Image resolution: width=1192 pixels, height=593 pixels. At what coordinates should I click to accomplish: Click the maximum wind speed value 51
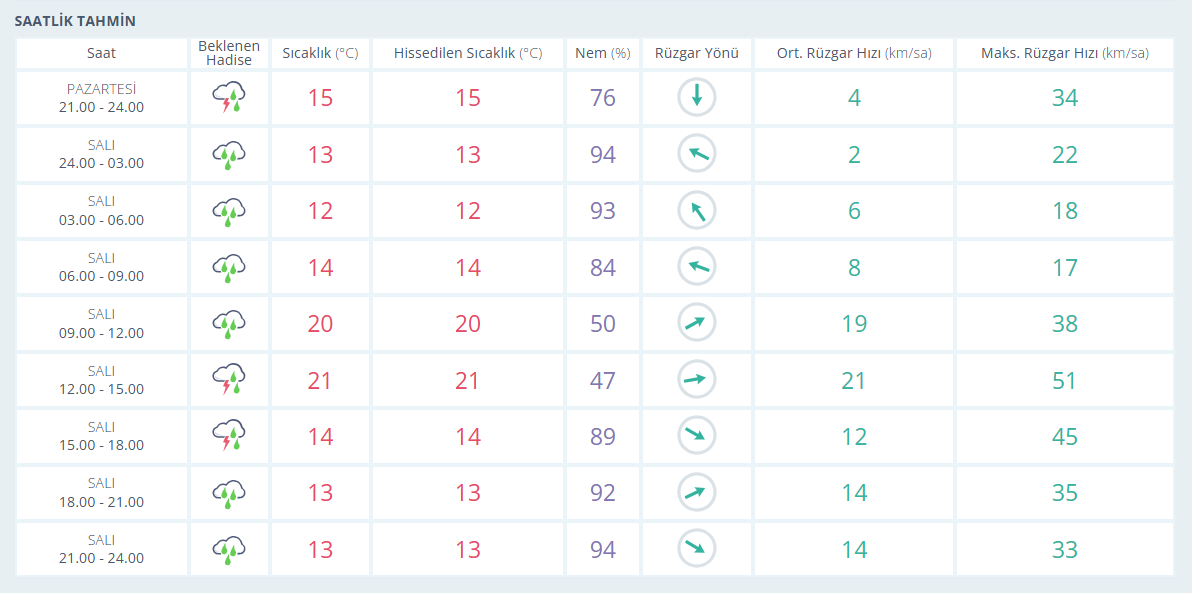(x=1064, y=381)
